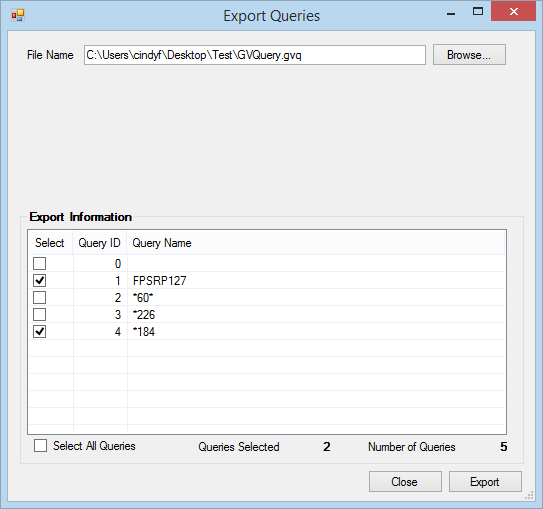Click the Select column header
The height and width of the screenshot is (509, 543).
(x=50, y=243)
